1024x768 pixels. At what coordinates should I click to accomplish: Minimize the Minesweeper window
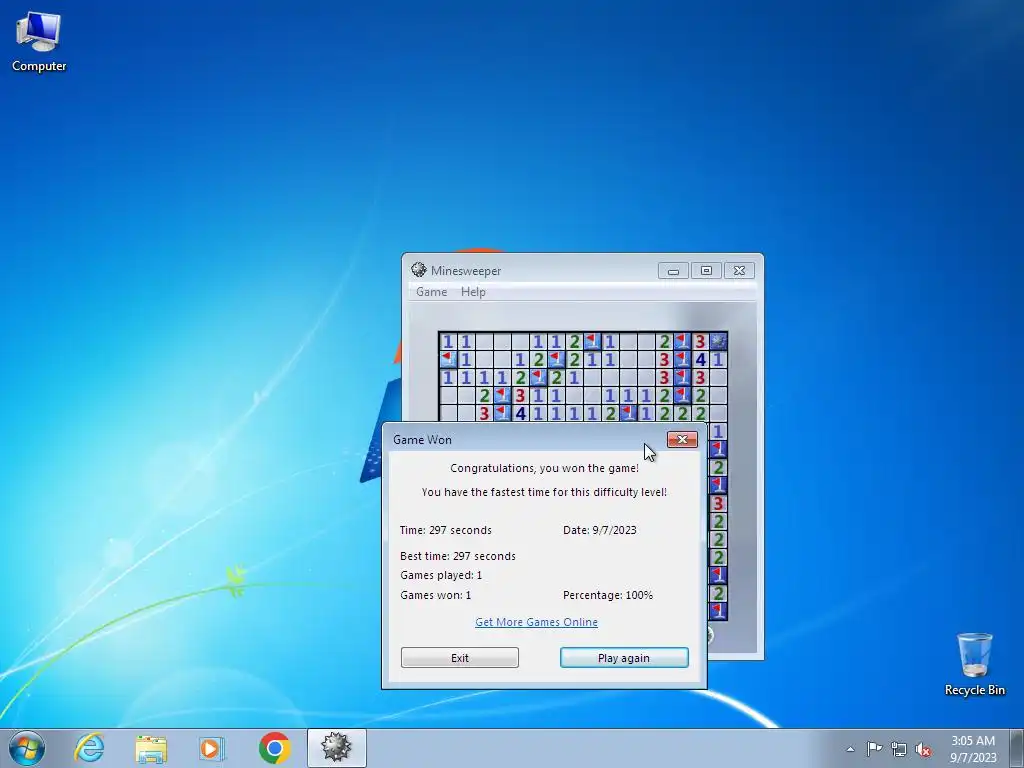[x=673, y=270]
